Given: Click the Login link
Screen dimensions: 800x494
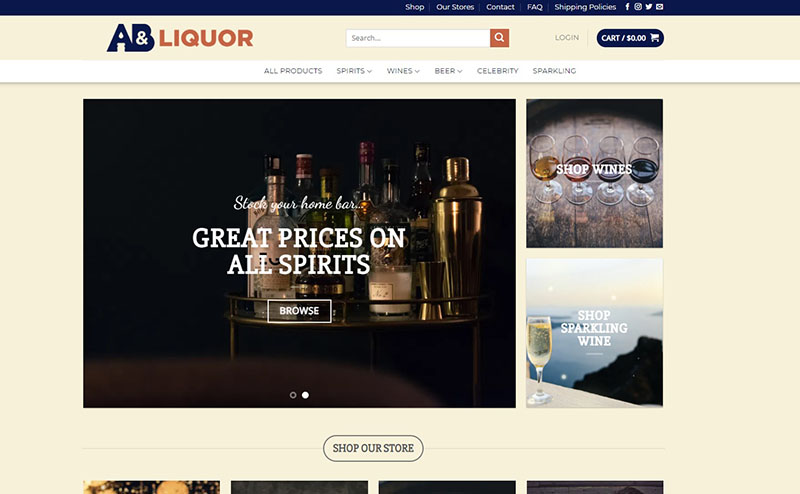Looking at the screenshot, I should [x=567, y=38].
